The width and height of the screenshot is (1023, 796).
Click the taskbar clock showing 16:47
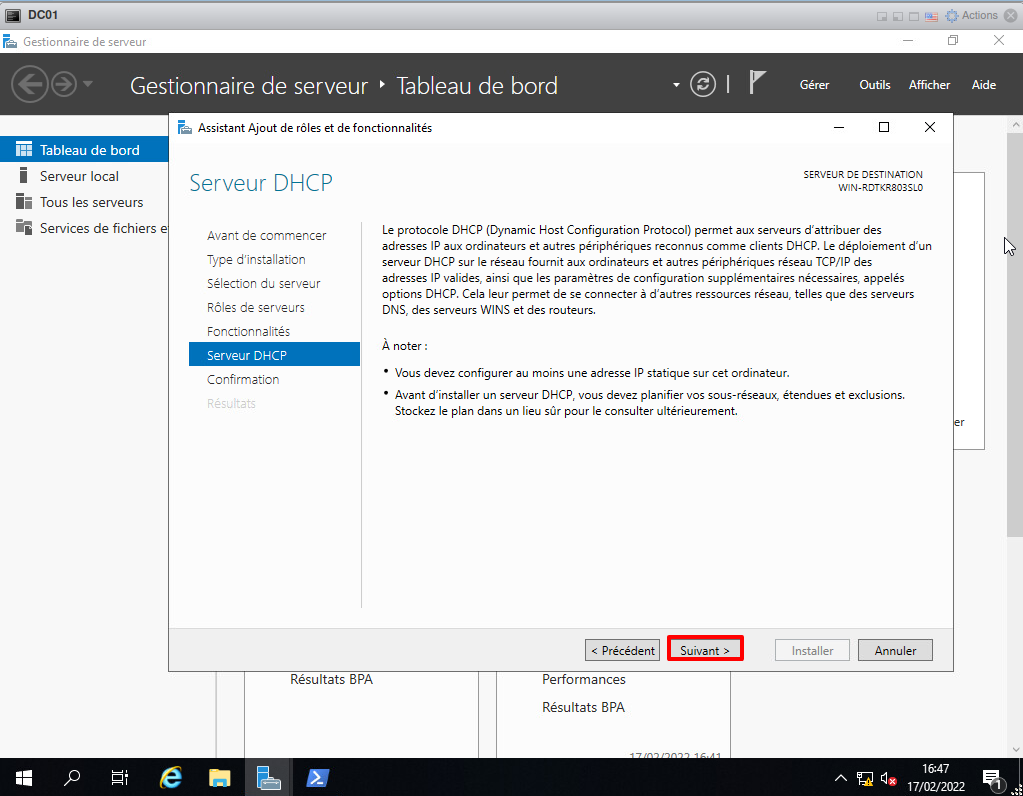tap(935, 777)
